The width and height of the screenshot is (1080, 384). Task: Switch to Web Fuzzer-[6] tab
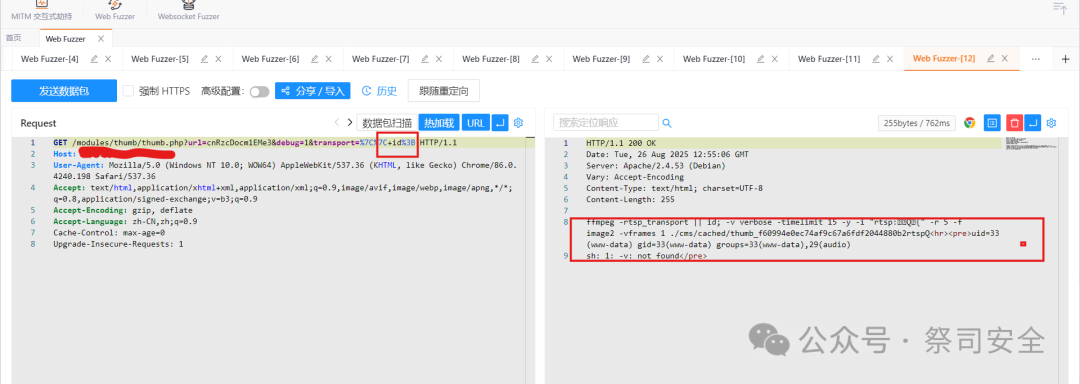pyautogui.click(x=271, y=59)
